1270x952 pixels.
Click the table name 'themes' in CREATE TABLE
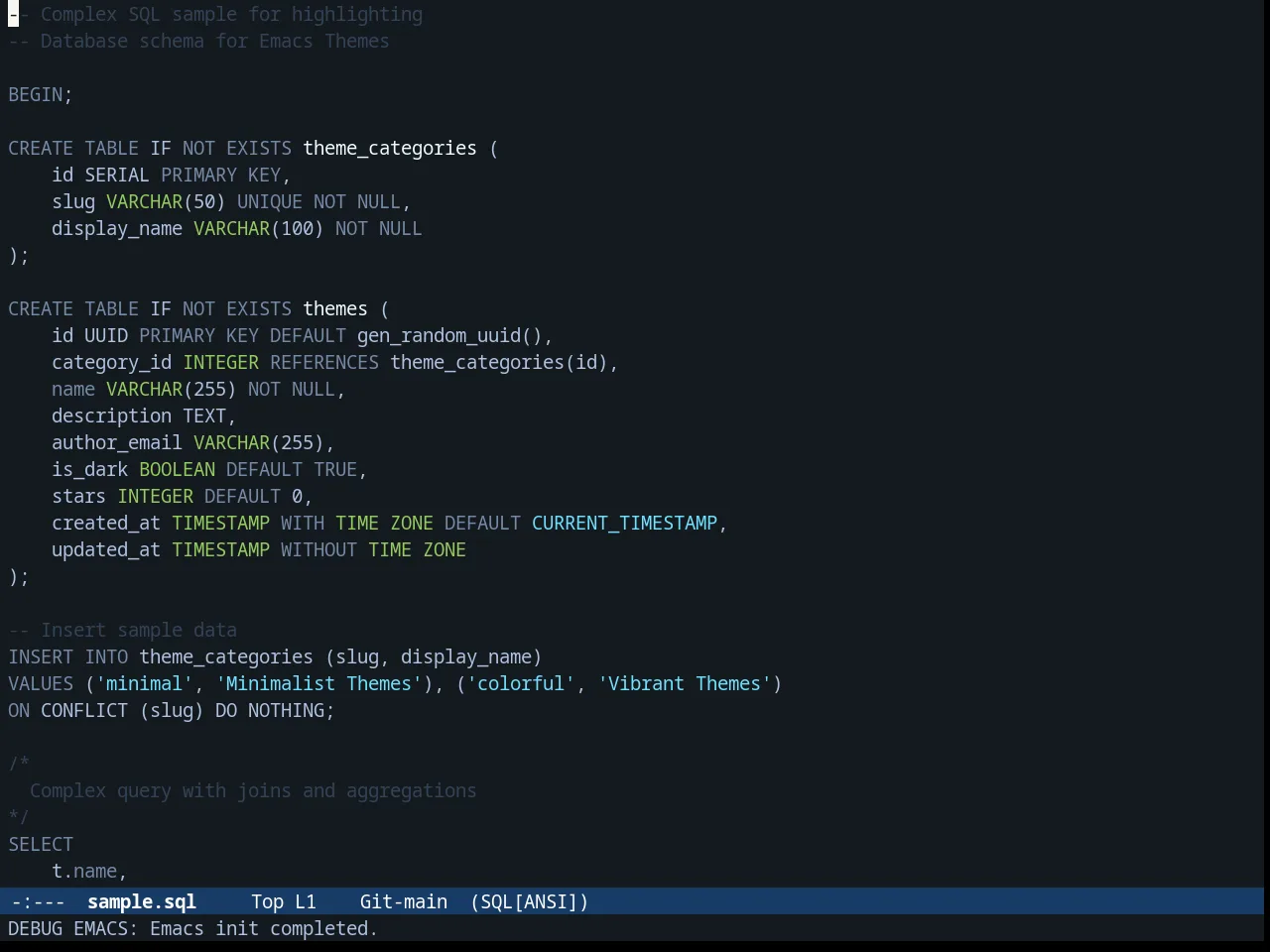[335, 308]
